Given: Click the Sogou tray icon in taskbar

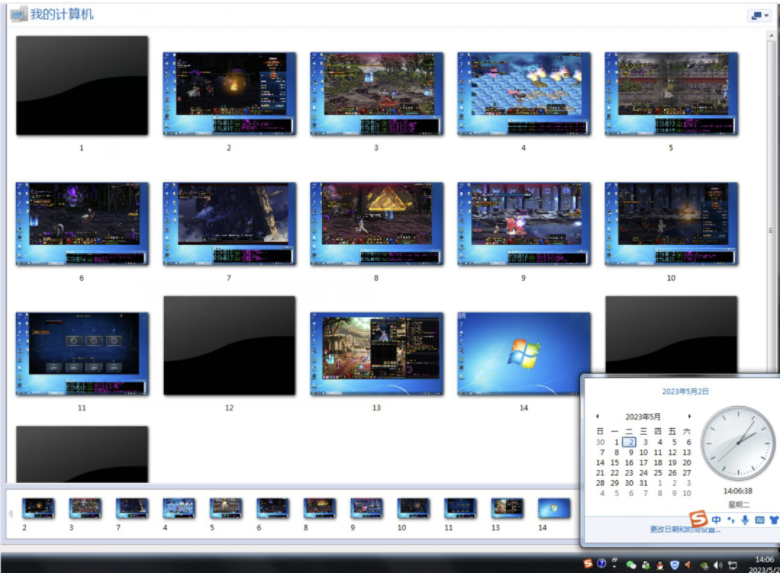Looking at the screenshot, I should [588, 564].
